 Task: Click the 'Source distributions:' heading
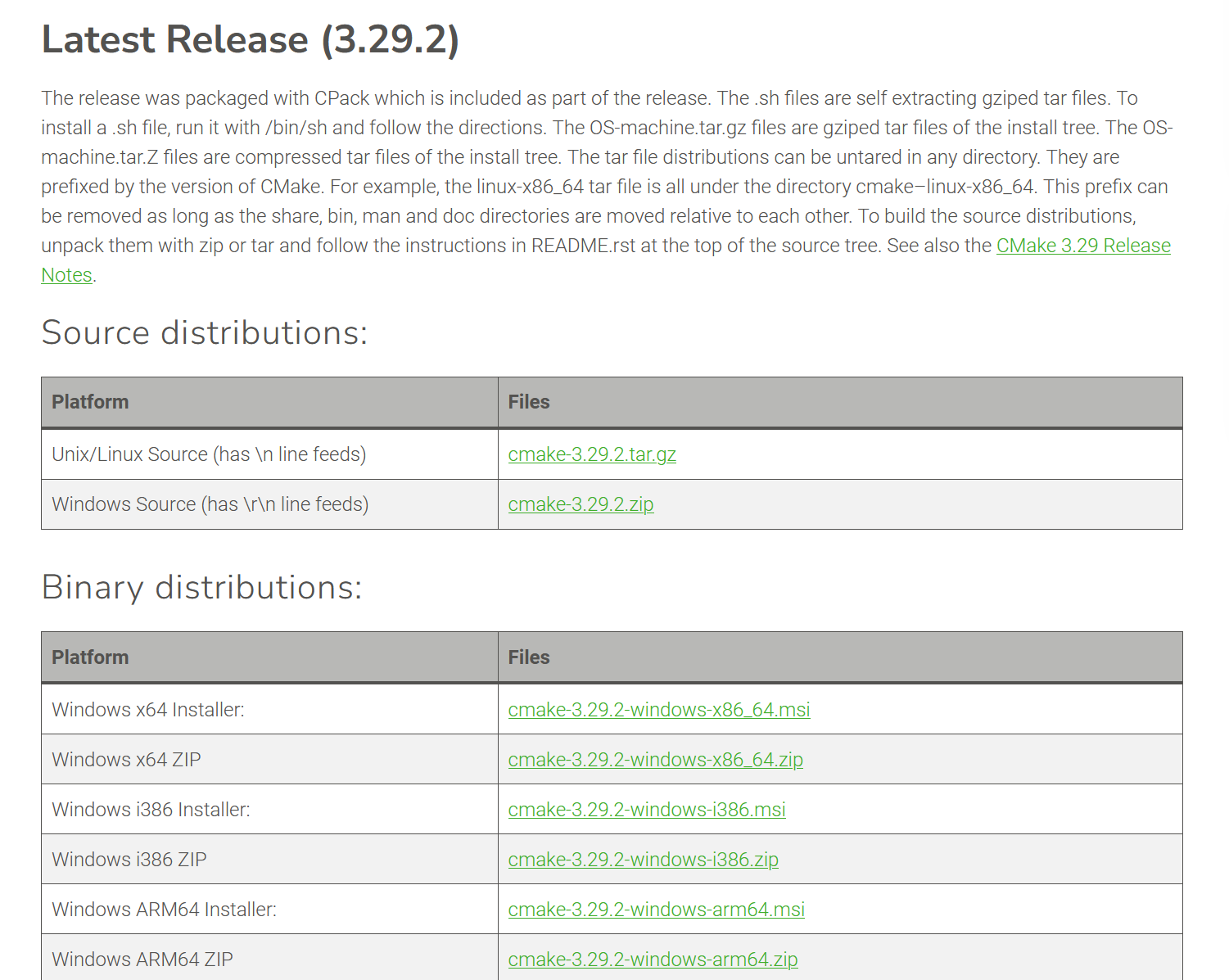click(205, 332)
